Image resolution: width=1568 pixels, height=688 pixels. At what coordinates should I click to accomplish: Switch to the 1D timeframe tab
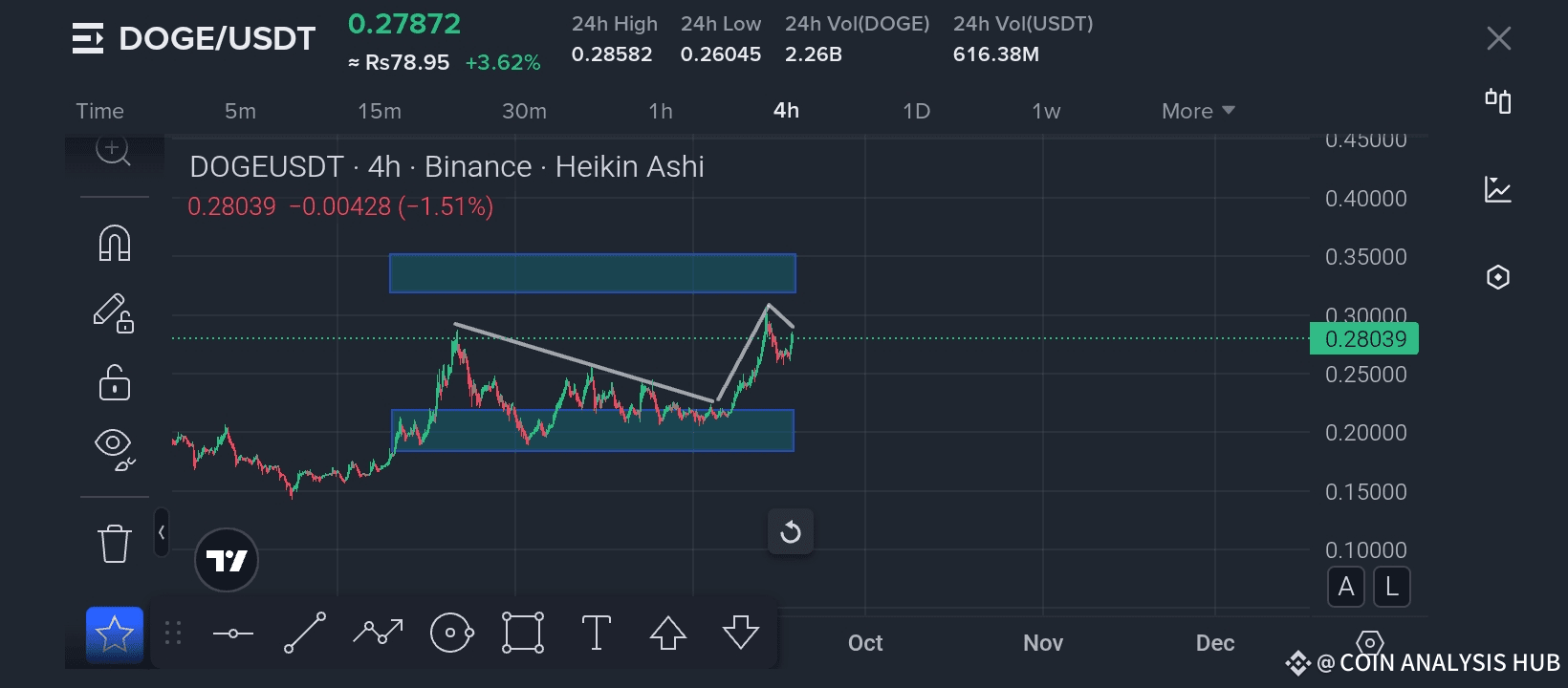pyautogui.click(x=916, y=111)
